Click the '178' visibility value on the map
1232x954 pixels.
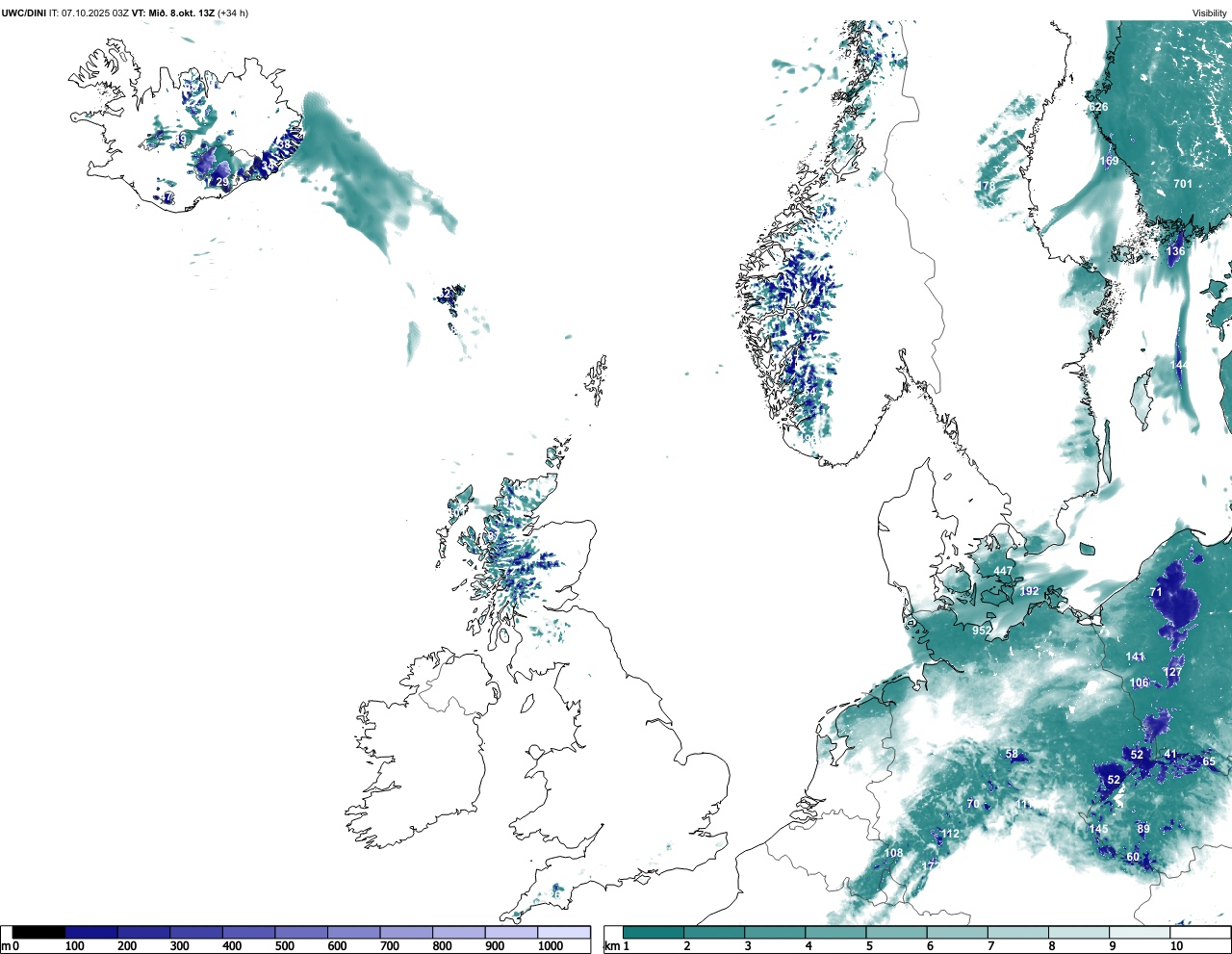coord(987,186)
